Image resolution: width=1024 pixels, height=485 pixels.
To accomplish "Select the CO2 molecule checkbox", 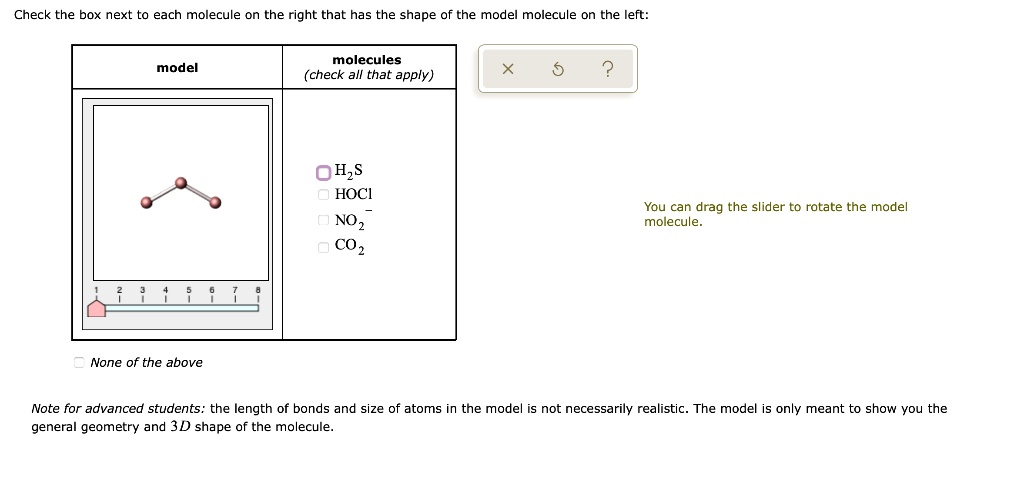I will click(323, 247).
